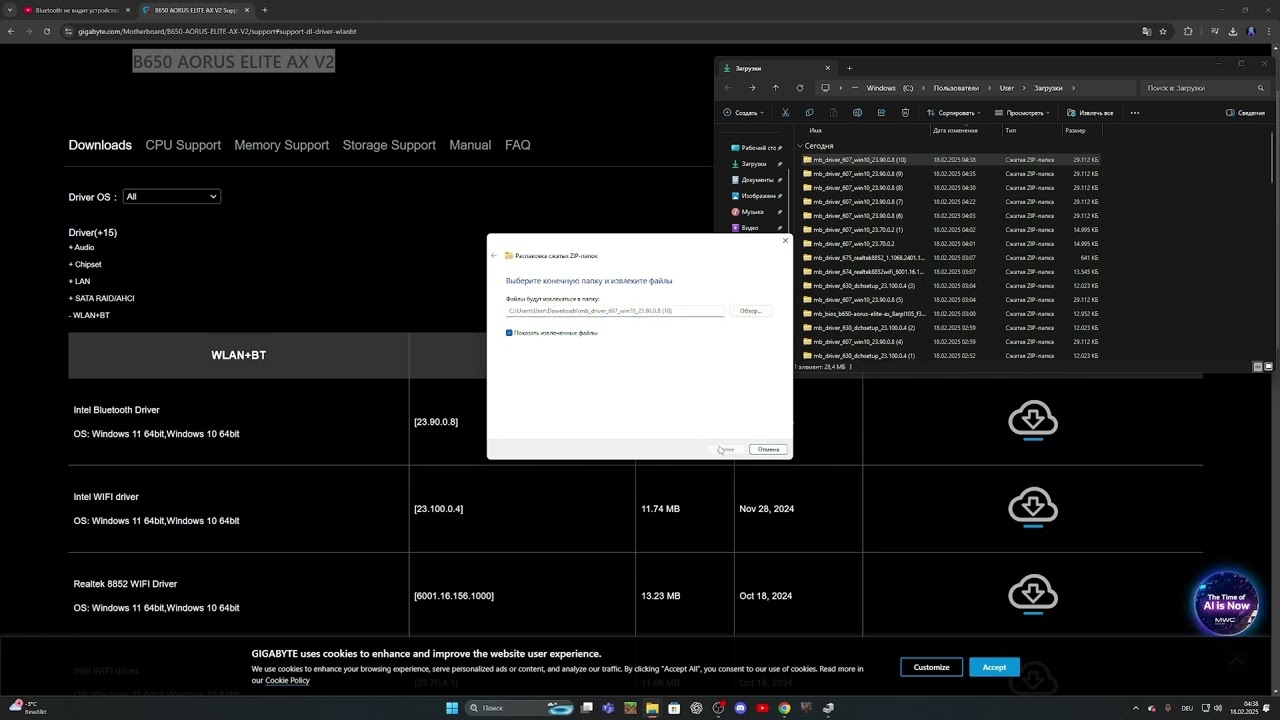The width and height of the screenshot is (1280, 720).
Task: Click the browser address bar
Action: coord(600,31)
